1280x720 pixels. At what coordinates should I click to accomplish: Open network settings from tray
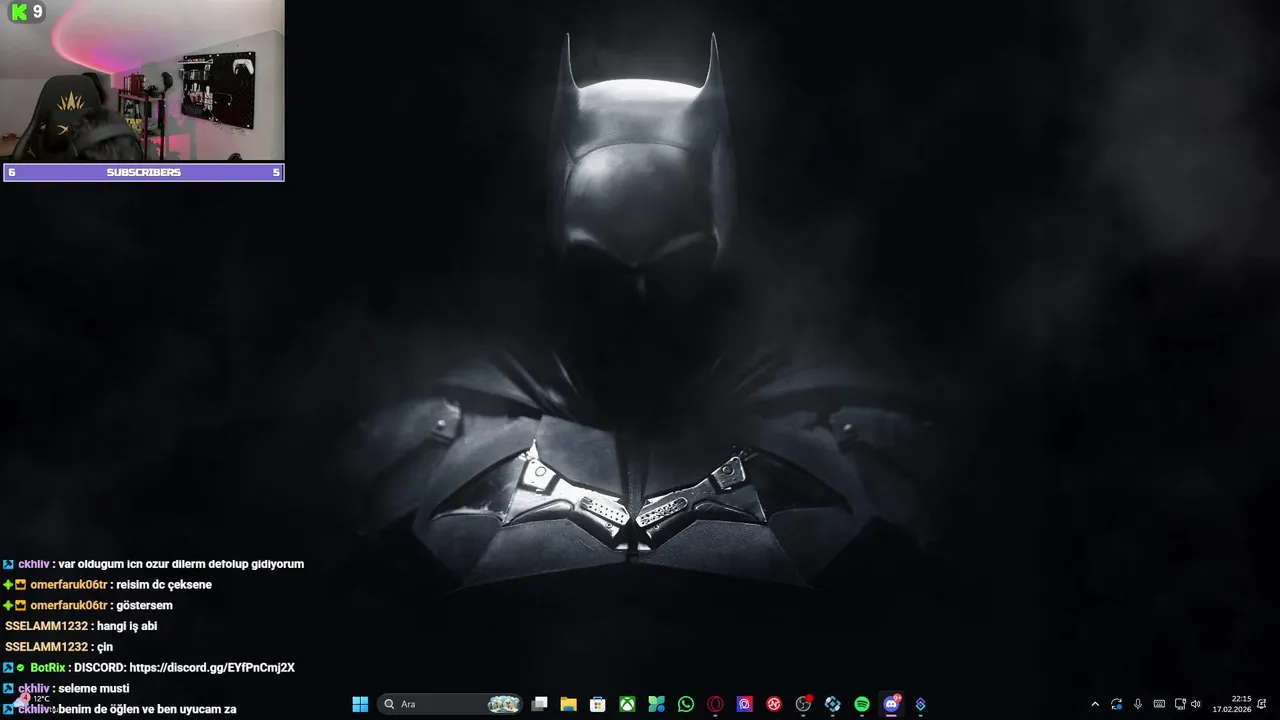click(x=1180, y=704)
